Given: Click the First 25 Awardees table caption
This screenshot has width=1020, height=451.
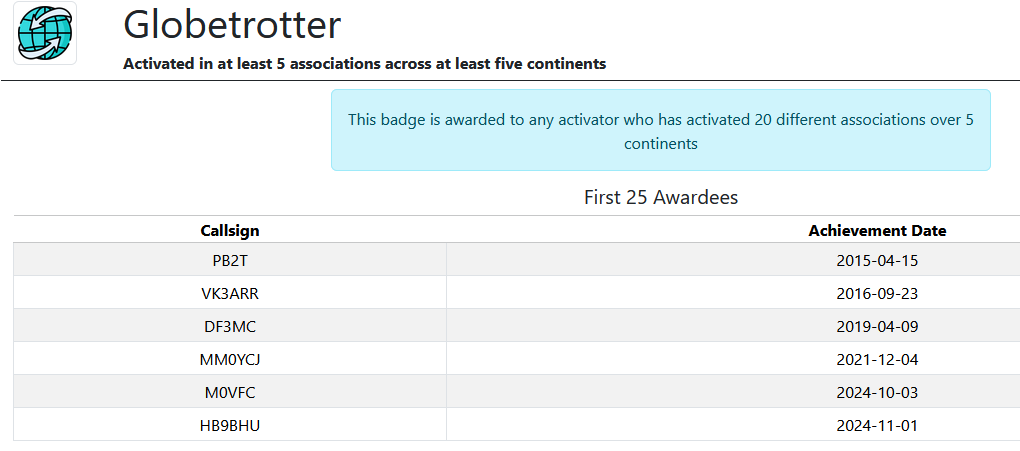Looking at the screenshot, I should [661, 197].
